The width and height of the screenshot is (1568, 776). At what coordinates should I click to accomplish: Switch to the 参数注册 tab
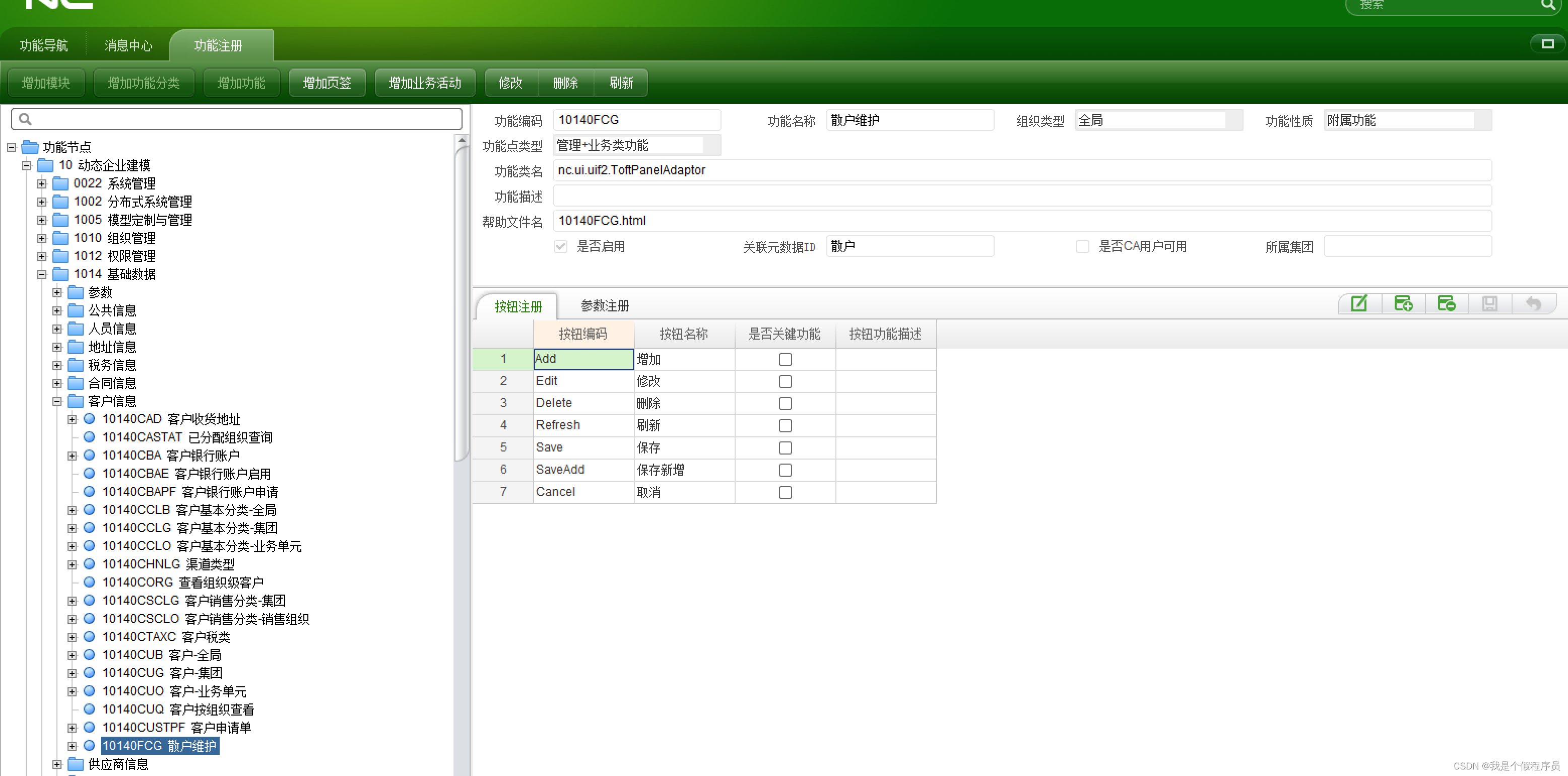[x=605, y=305]
